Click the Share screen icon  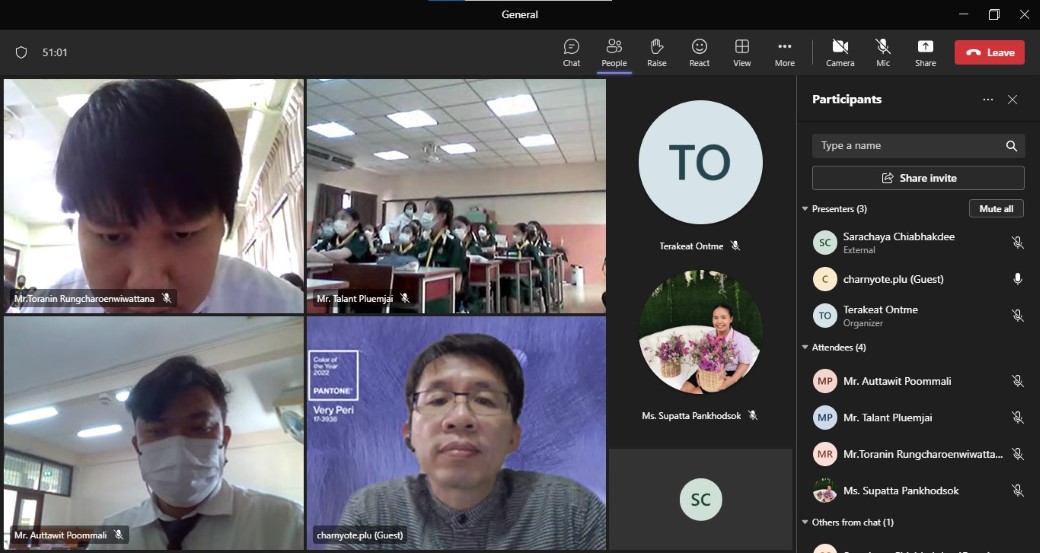pyautogui.click(x=925, y=52)
